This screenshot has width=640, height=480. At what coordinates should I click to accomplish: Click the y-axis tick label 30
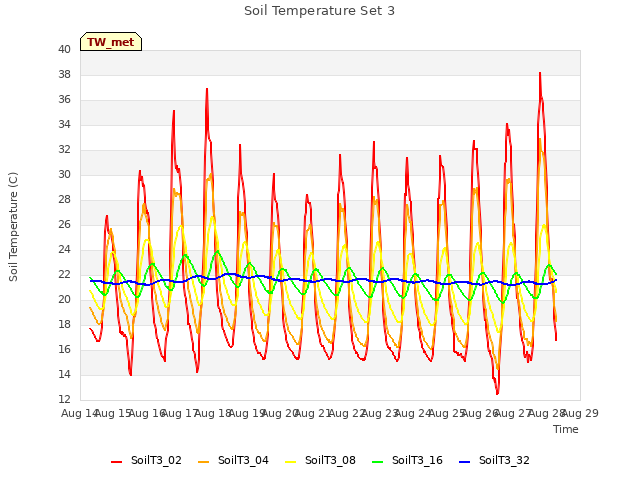tap(64, 174)
